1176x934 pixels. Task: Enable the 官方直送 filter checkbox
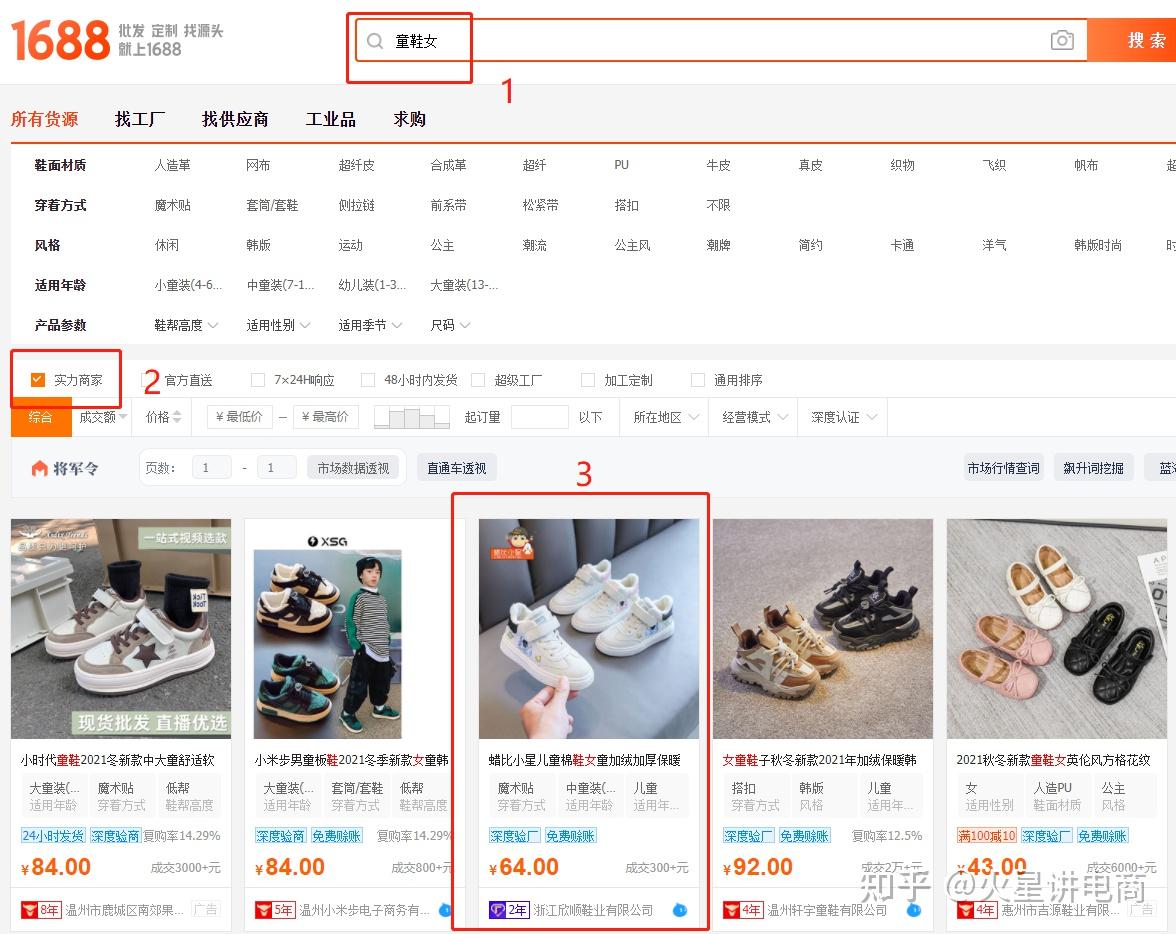click(x=148, y=380)
